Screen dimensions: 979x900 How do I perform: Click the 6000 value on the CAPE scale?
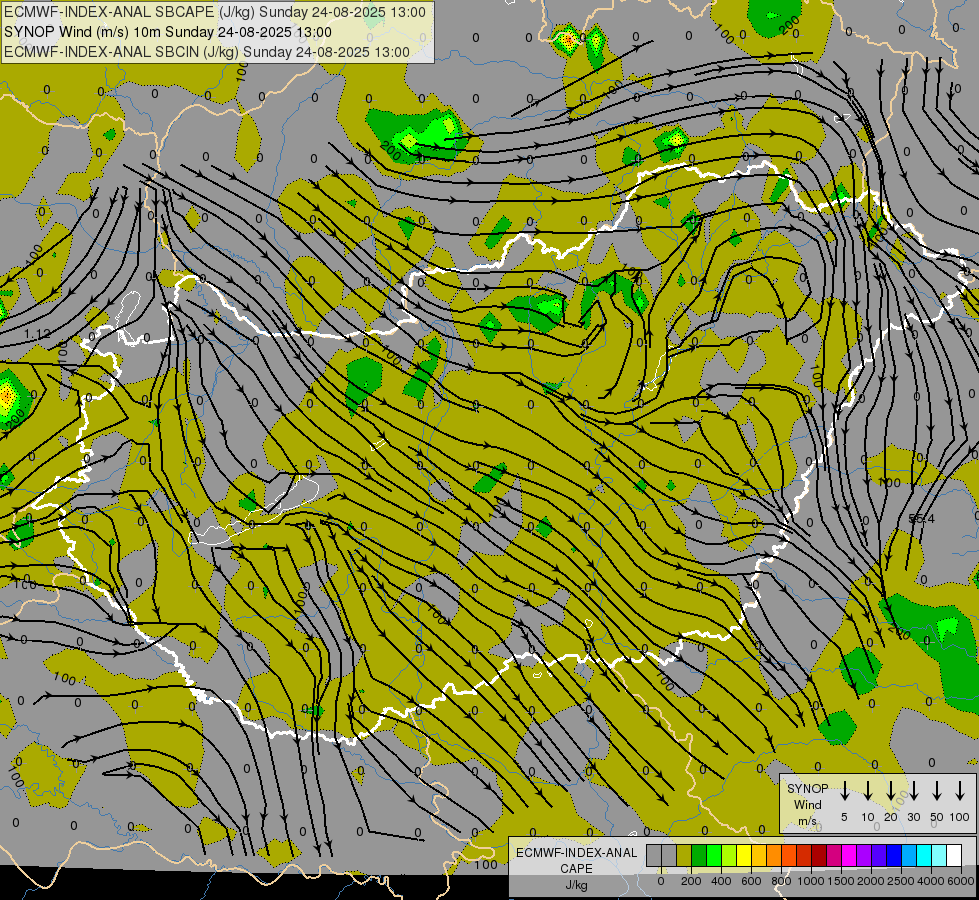pos(961,881)
